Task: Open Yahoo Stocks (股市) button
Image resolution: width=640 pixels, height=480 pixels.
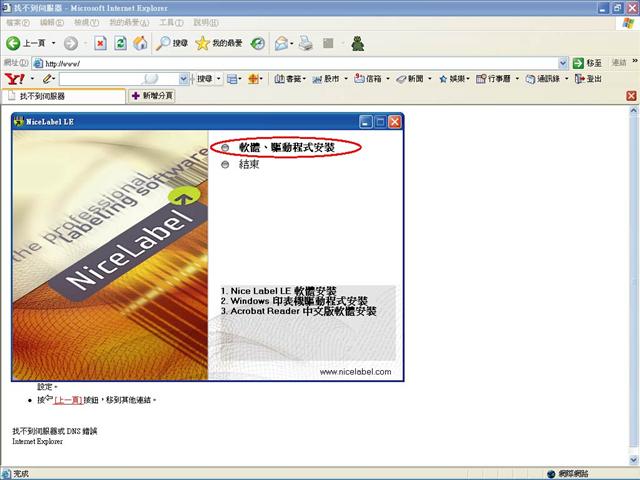Action: coord(326,79)
